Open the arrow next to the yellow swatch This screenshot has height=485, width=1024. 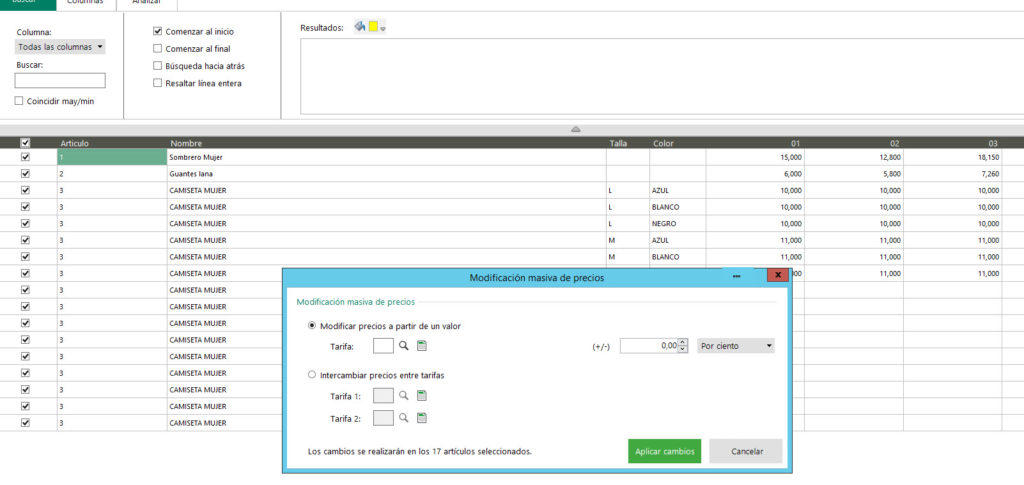(x=383, y=29)
